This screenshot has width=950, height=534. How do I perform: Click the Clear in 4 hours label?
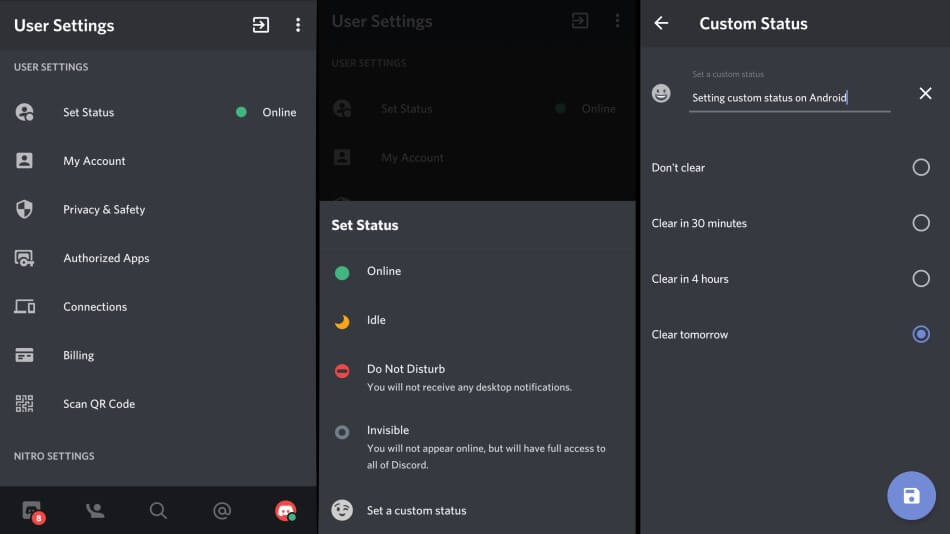[689, 279]
